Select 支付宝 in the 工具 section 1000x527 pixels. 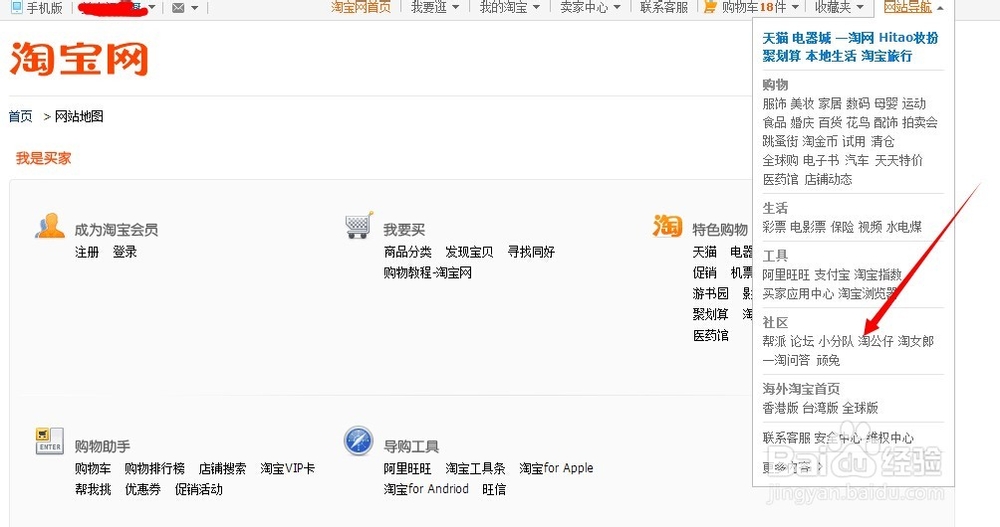coord(832,274)
